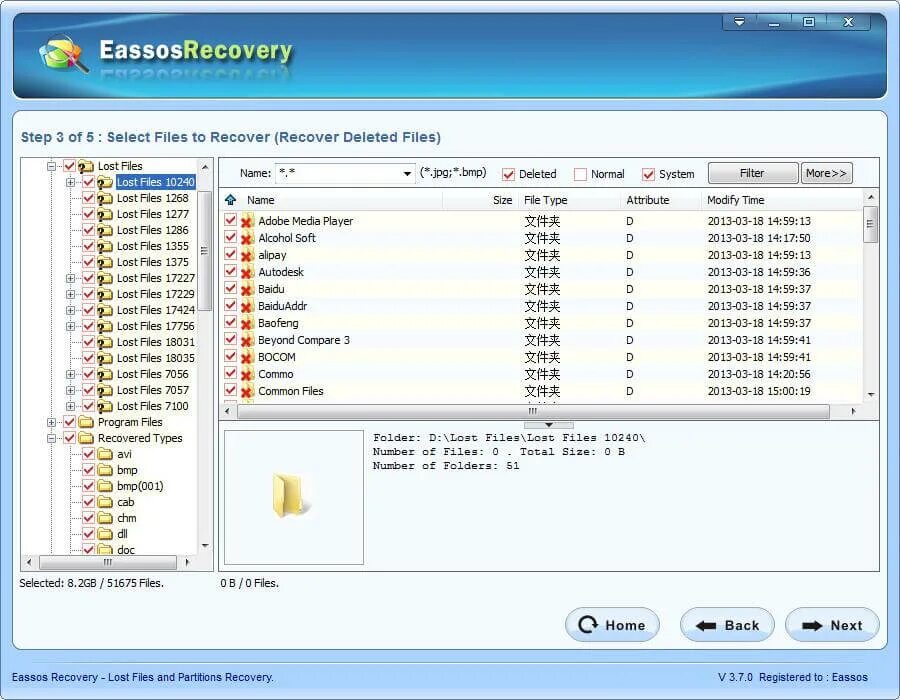
Task: Enable the Normal files checkbox
Action: click(x=580, y=173)
